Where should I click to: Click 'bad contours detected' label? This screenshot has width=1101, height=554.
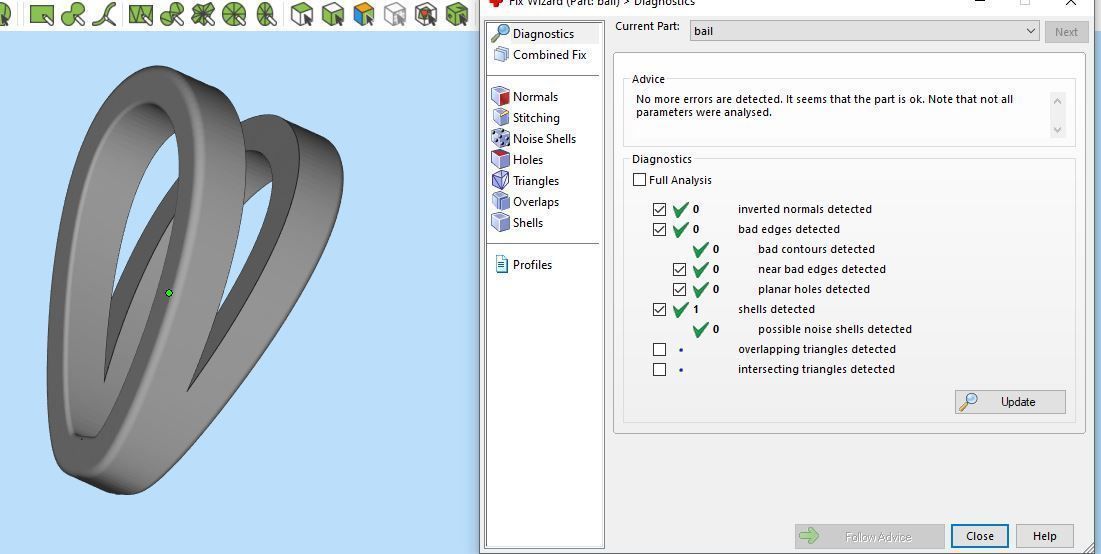tap(816, 249)
